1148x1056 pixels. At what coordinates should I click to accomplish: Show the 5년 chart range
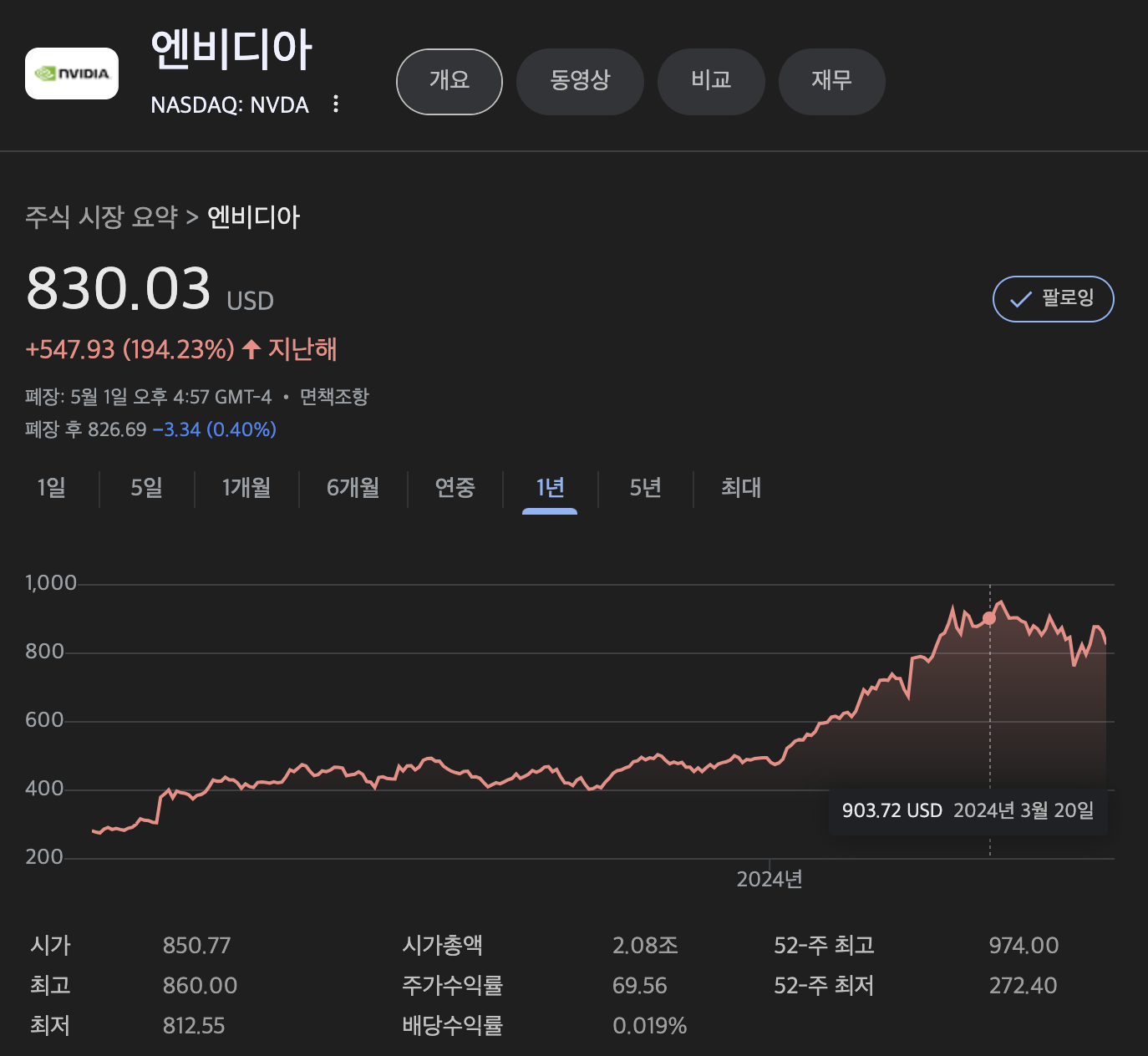pyautogui.click(x=646, y=488)
